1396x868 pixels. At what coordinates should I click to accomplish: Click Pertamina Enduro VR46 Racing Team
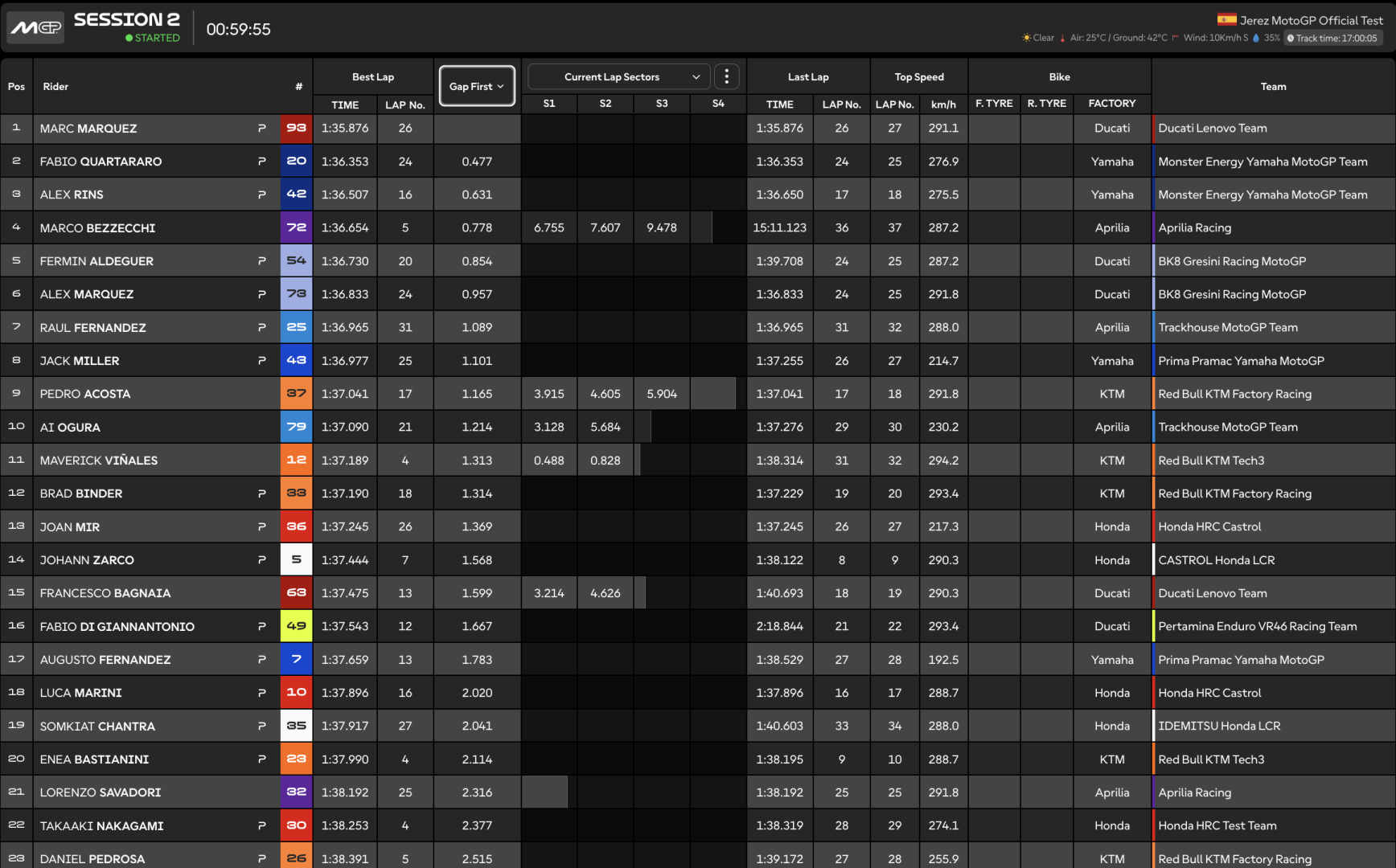(1257, 627)
